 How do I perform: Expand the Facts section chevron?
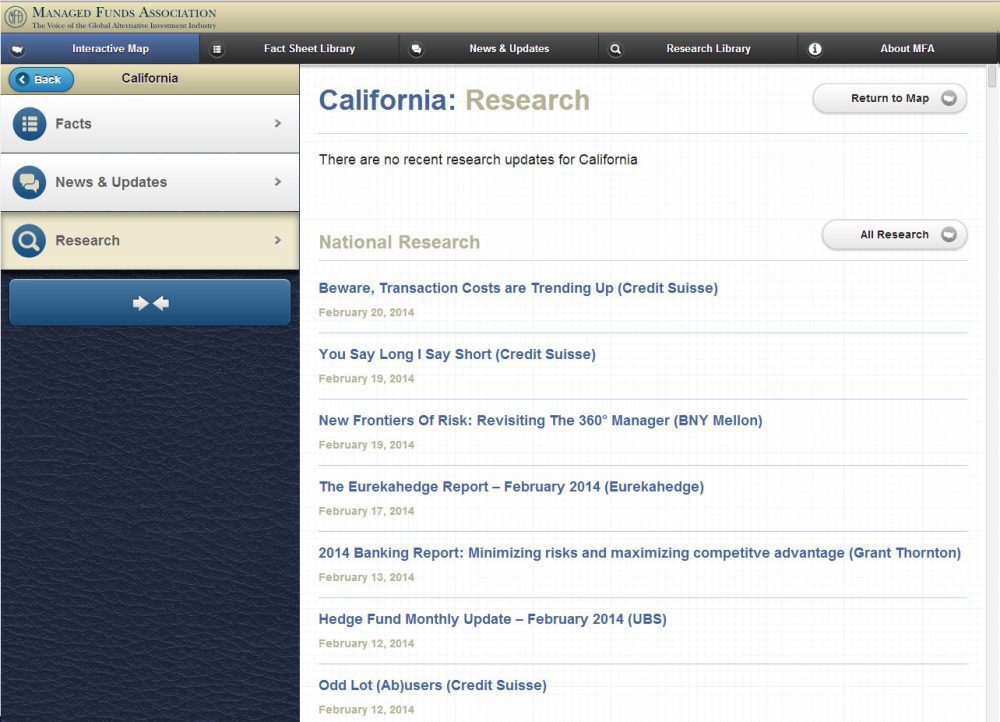tap(277, 123)
